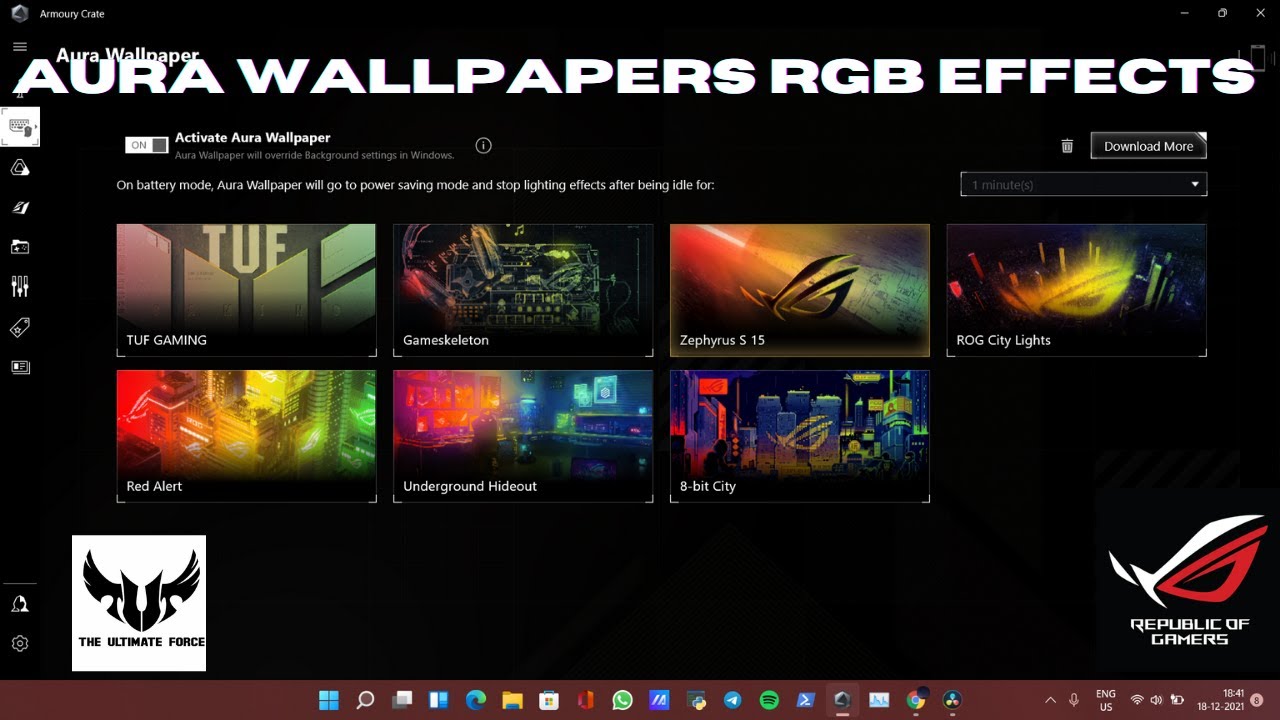The height and width of the screenshot is (720, 1280).
Task: Open Scenario Profiles sliders icon
Action: (20, 287)
